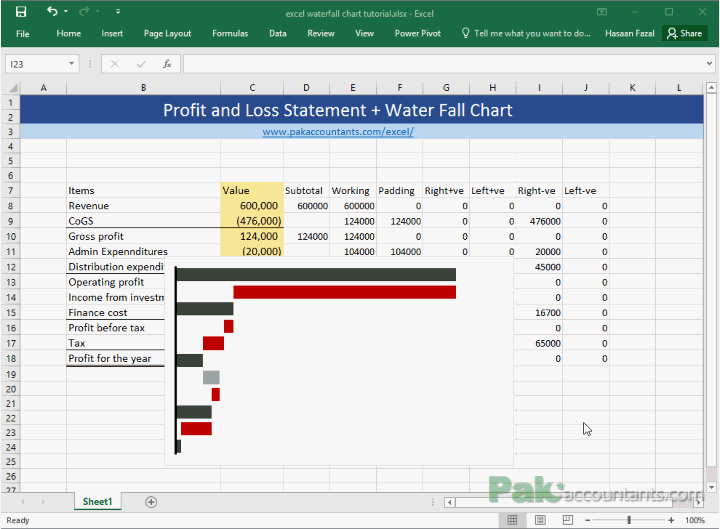Select the Gross profit cell
The image size is (720, 529).
click(x=143, y=236)
